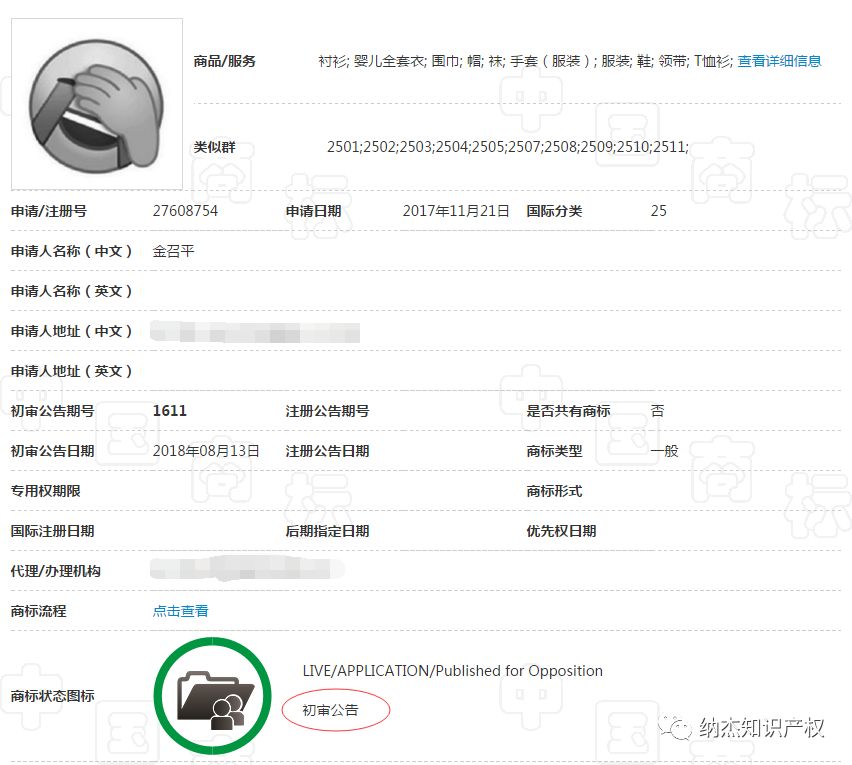Open 点击查看 in the 商标流程 row
852x765 pixels.
pyautogui.click(x=180, y=611)
